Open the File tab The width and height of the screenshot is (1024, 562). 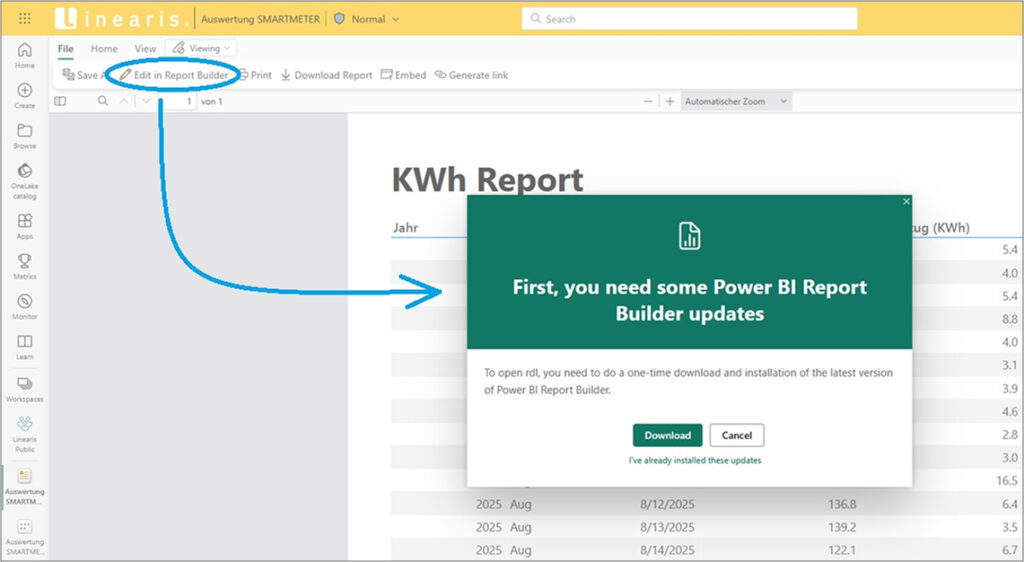coord(65,49)
